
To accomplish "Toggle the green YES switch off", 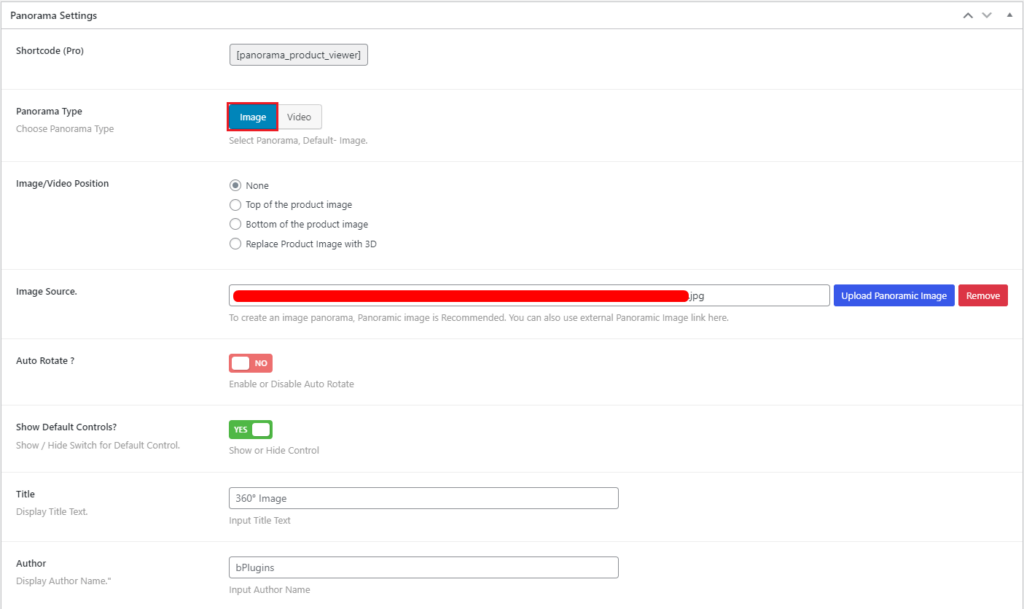I will [x=250, y=429].
